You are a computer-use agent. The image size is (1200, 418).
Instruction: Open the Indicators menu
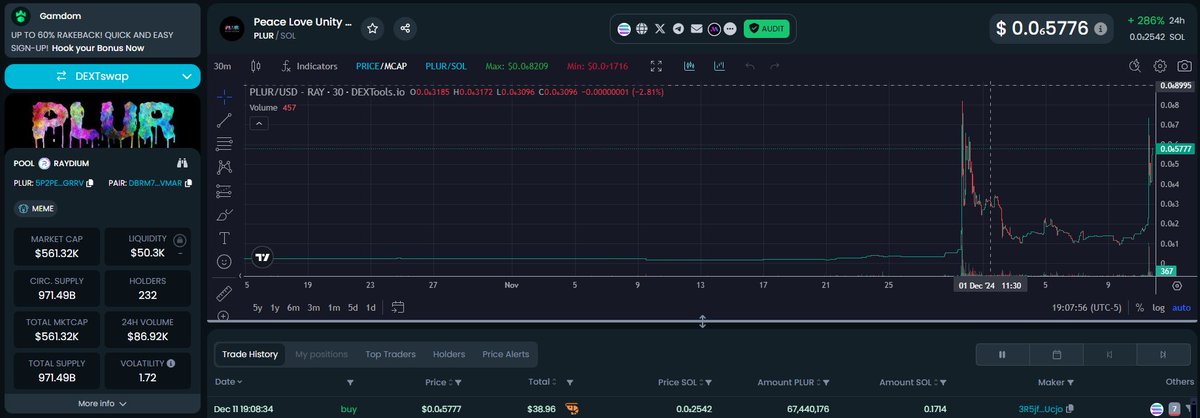pyautogui.click(x=310, y=66)
